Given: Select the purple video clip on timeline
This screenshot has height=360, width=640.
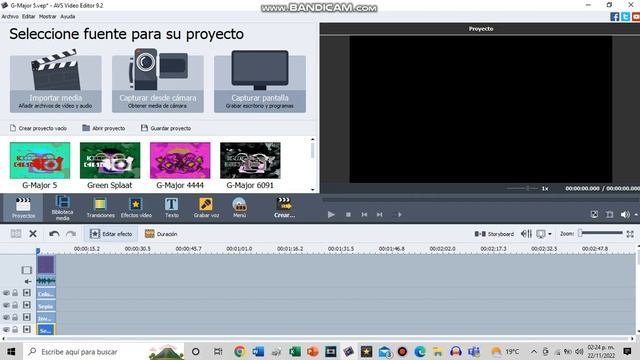Looking at the screenshot, I should [x=46, y=264].
